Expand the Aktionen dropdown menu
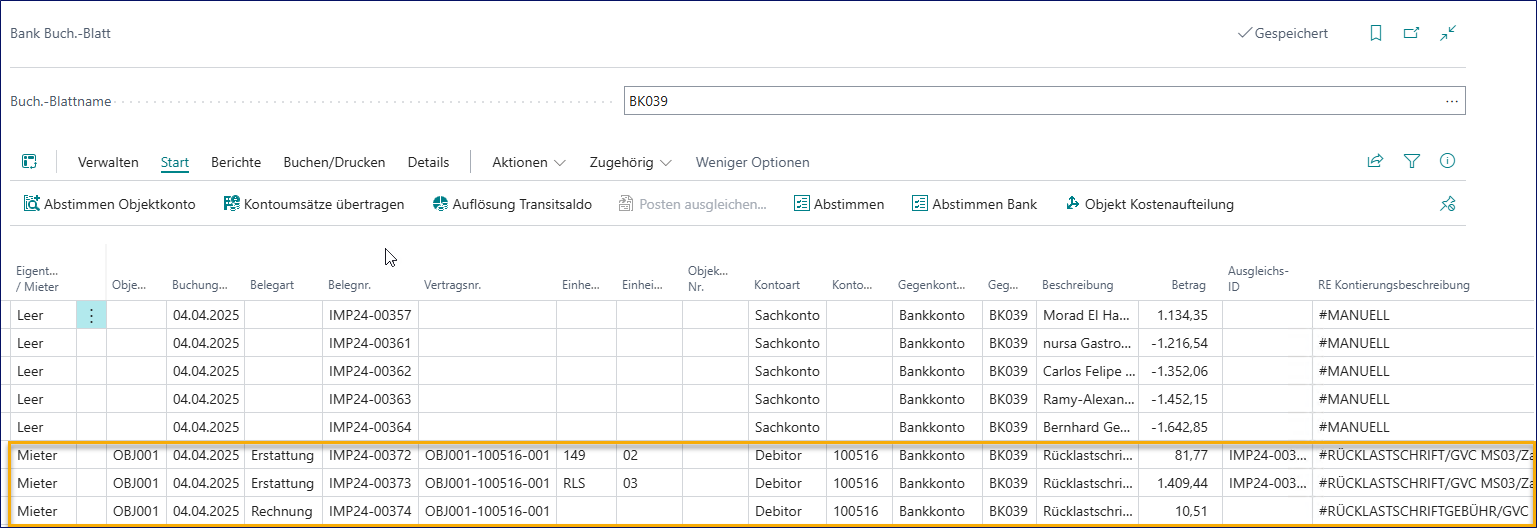1537x528 pixels. tap(529, 162)
